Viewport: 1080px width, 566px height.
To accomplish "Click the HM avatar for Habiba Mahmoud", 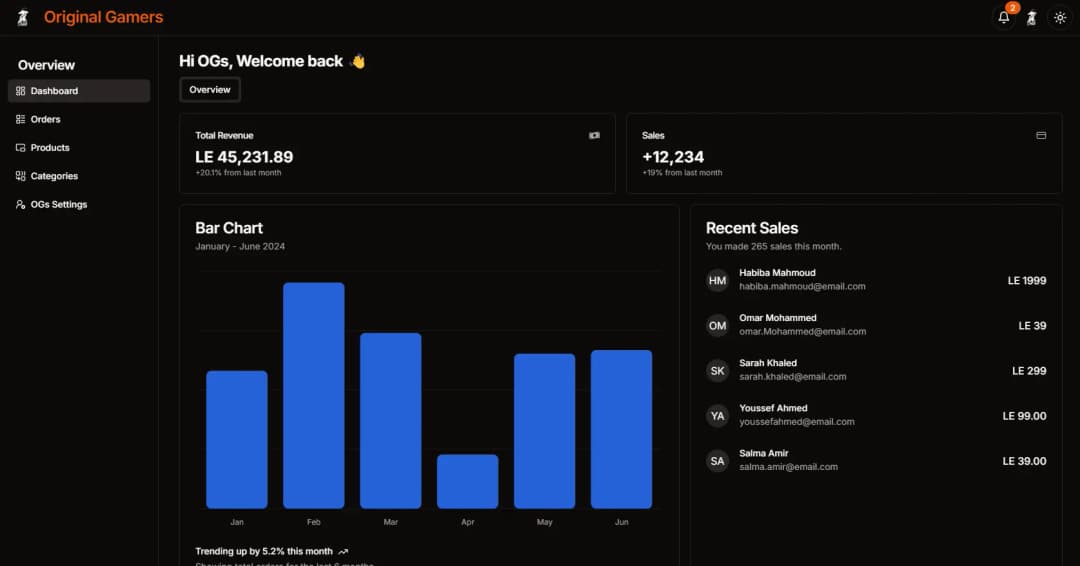I will [x=717, y=280].
